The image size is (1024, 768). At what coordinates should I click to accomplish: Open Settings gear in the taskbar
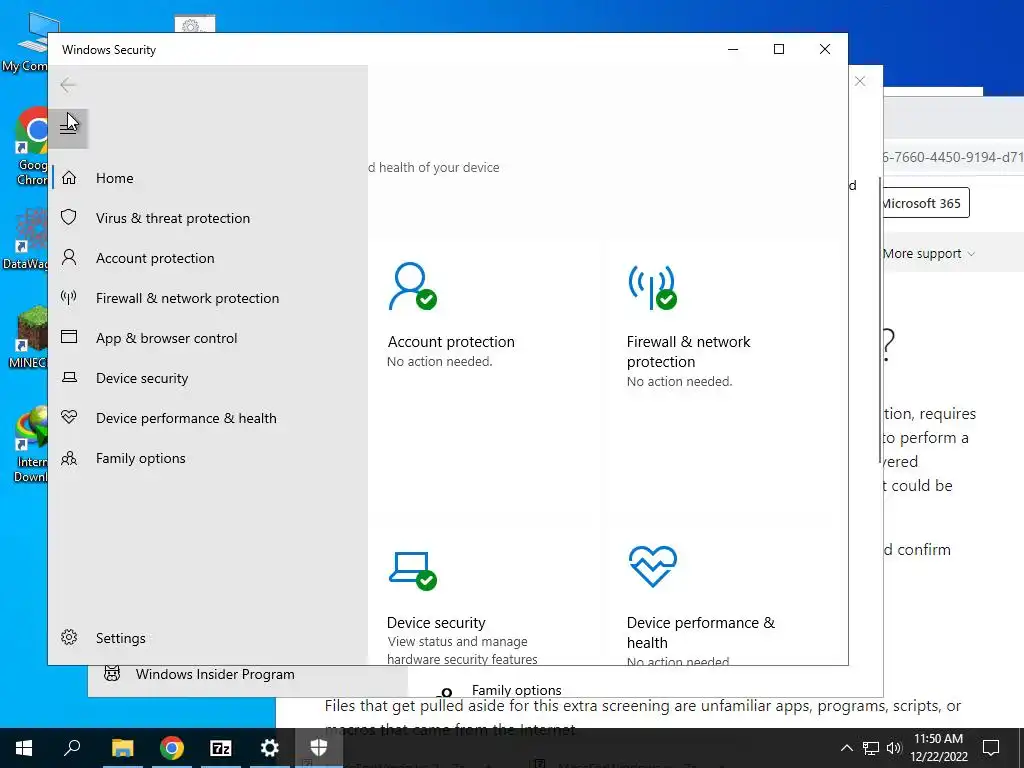pyautogui.click(x=269, y=748)
